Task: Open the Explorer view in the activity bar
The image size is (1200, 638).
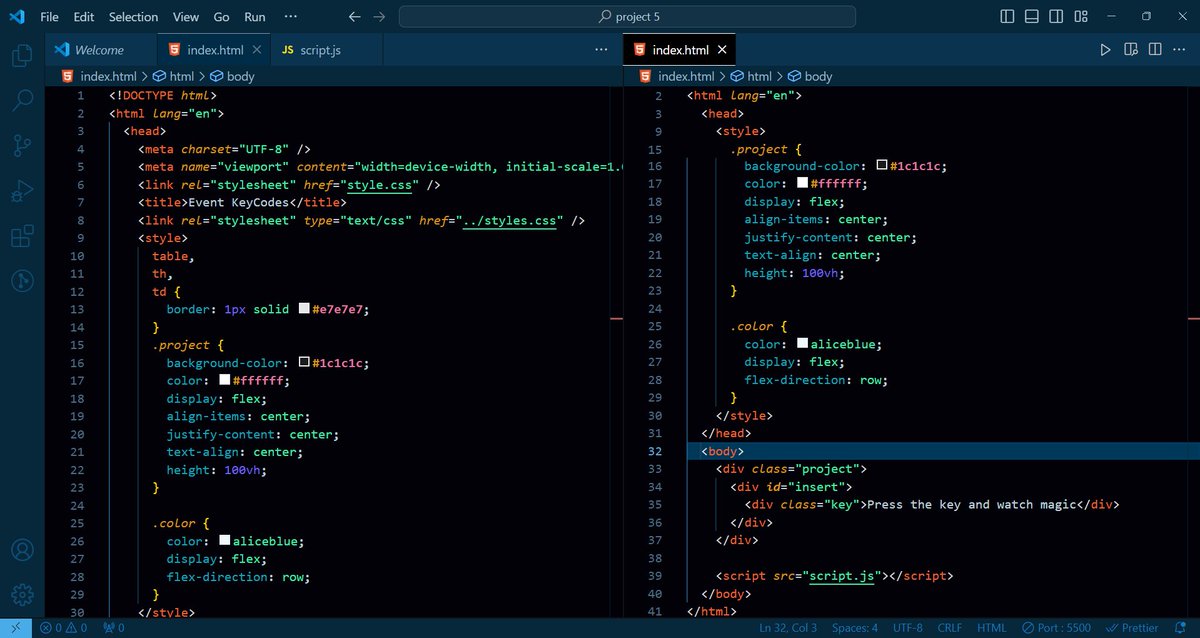Action: coord(22,54)
